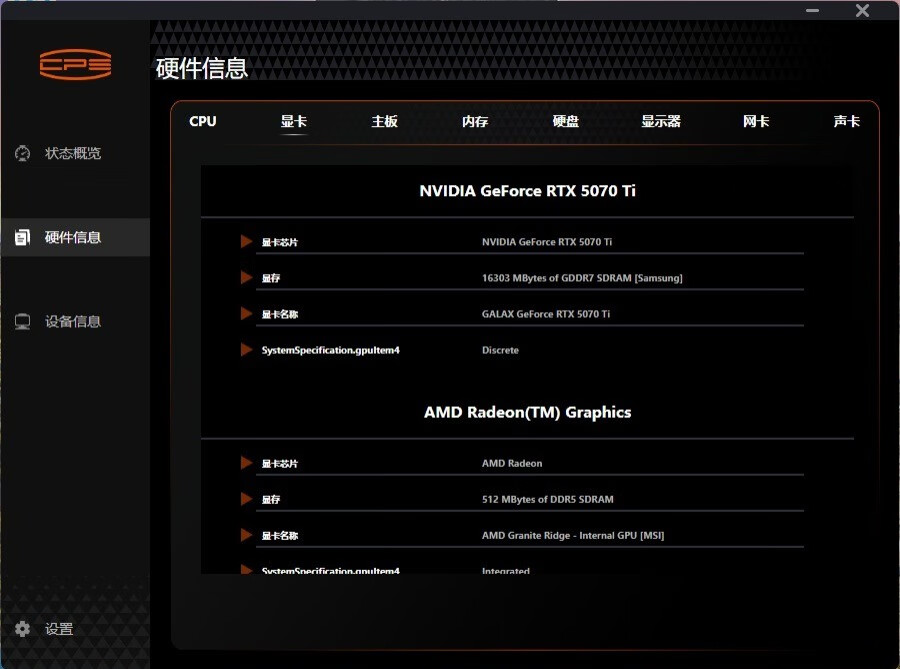Image resolution: width=900 pixels, height=669 pixels.
Task: Click the 硬件信息 document icon in sidebar
Action: (x=22, y=237)
